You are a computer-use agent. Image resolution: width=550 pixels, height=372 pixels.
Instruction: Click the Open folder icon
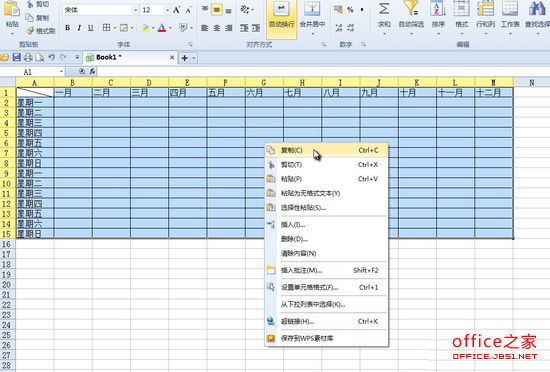click(5, 58)
